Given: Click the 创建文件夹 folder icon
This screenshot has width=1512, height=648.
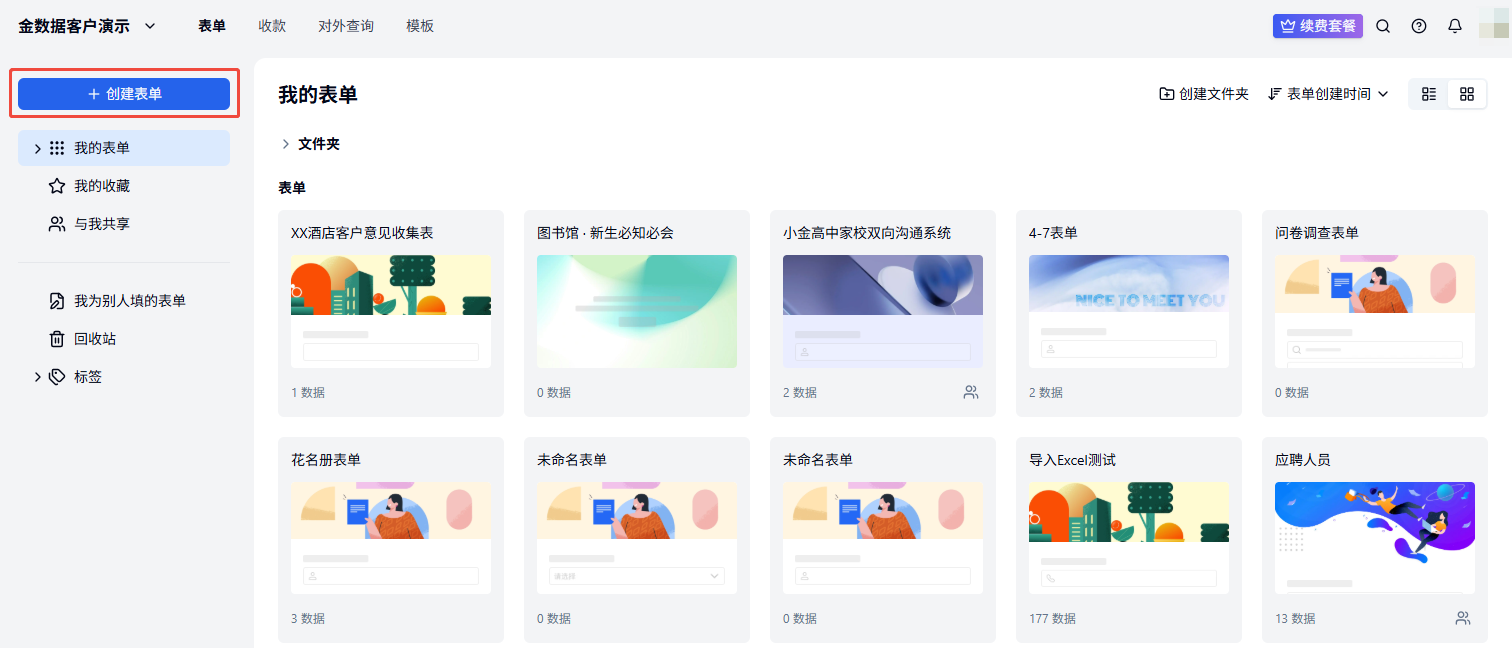Looking at the screenshot, I should click(1167, 94).
